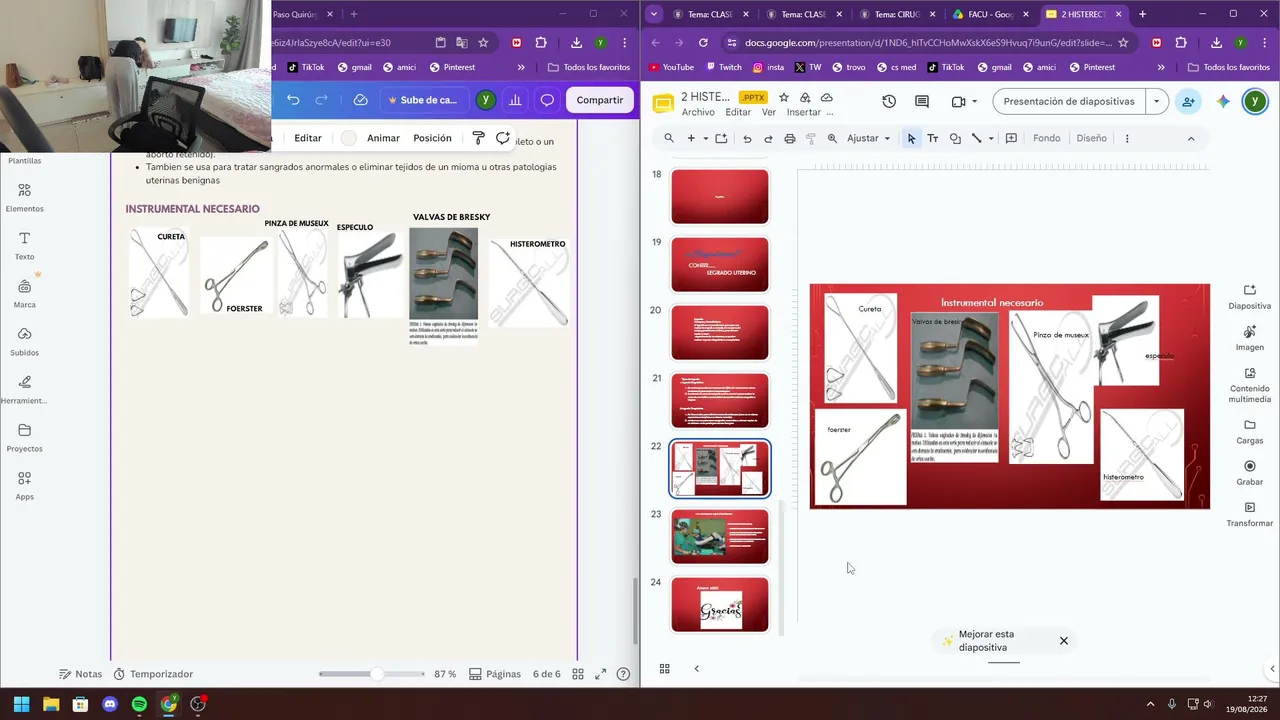Viewport: 1280px width, 720px height.
Task: Open the Insertar menu in Slides
Action: coord(804,112)
